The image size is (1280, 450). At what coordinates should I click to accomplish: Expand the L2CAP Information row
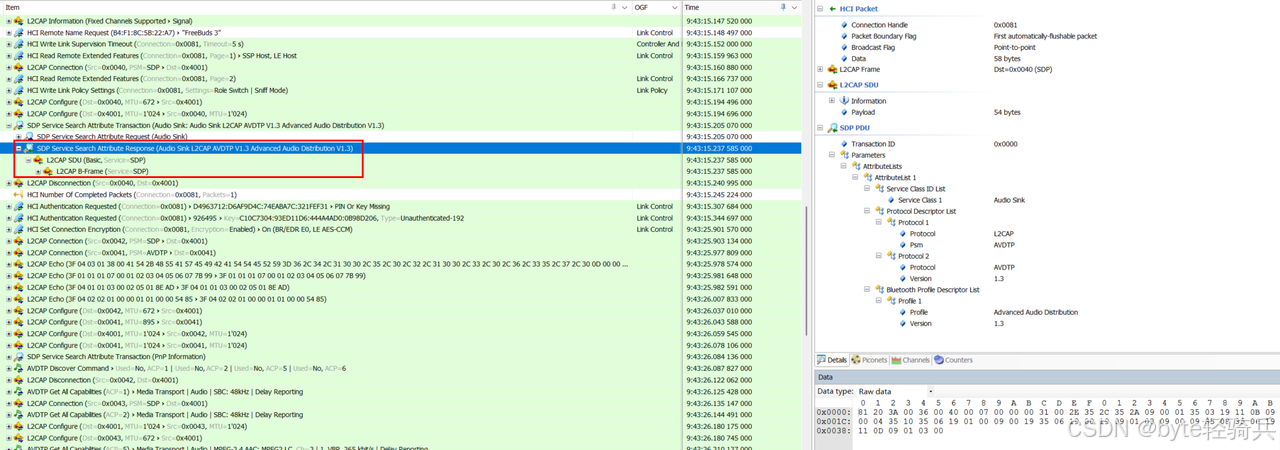point(9,20)
